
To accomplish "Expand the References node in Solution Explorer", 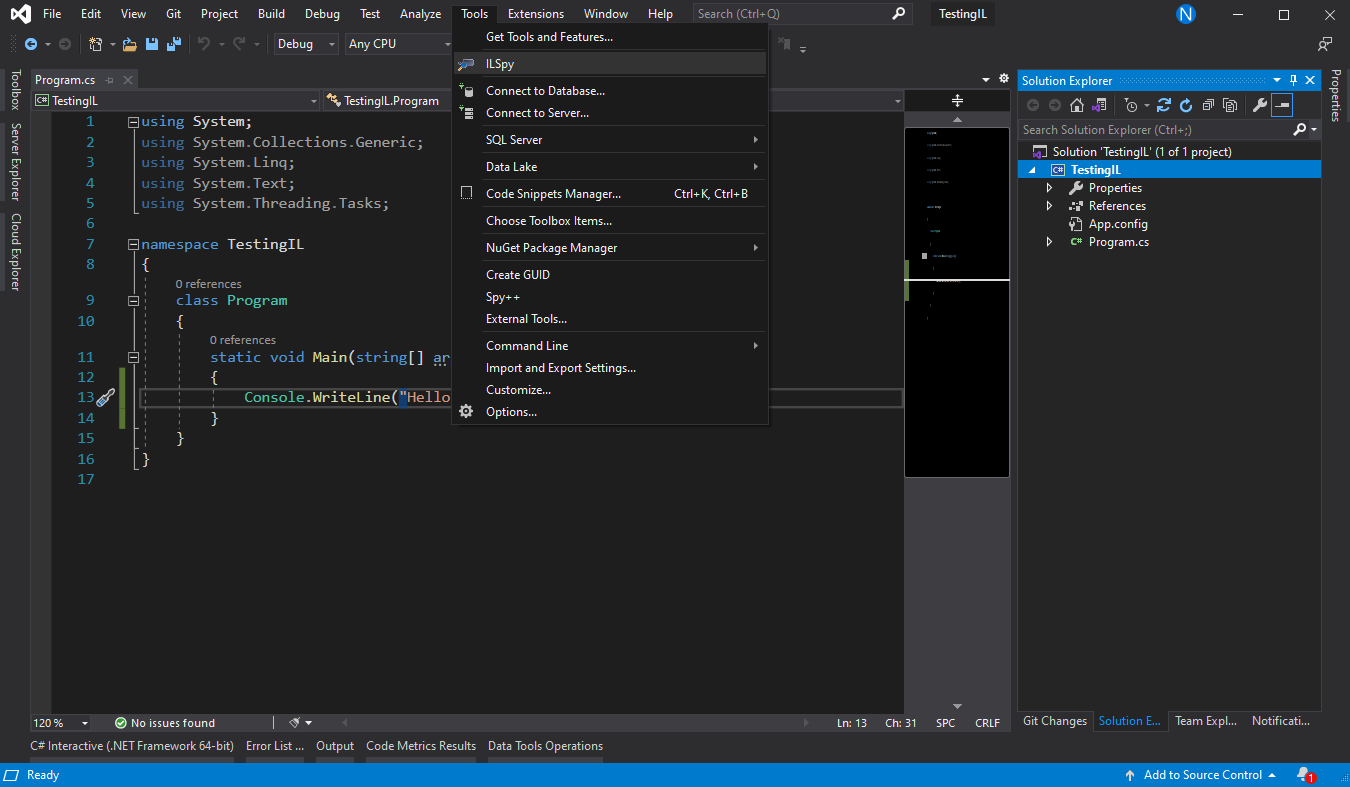I will 1049,206.
